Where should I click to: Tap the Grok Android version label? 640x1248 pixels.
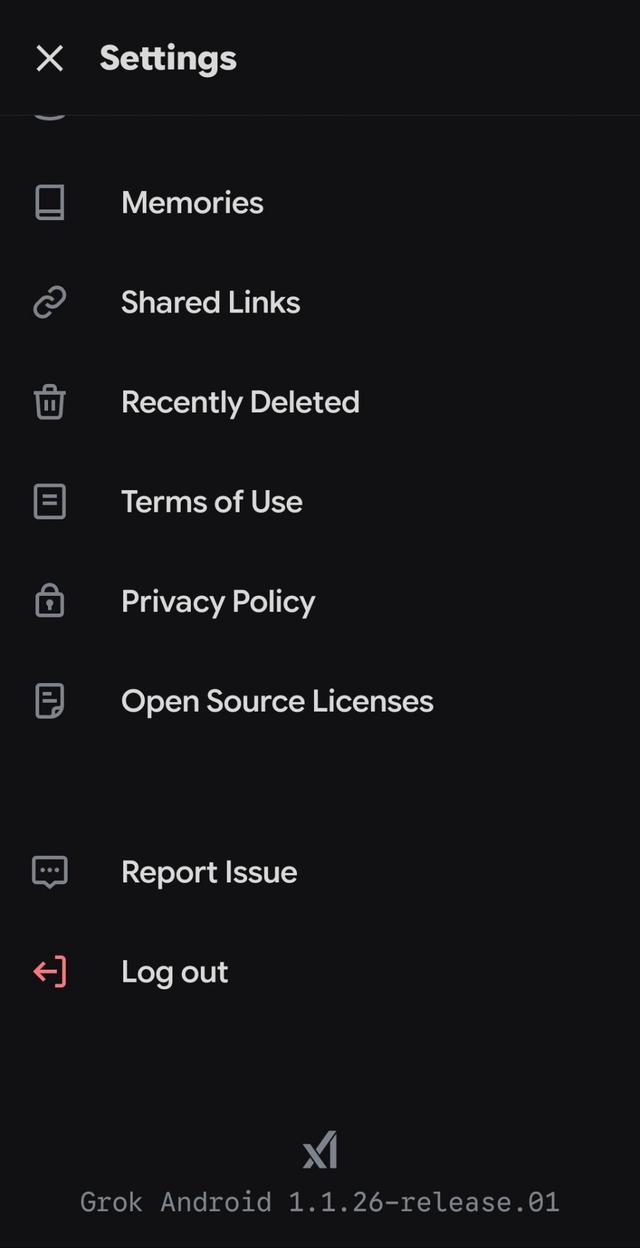(320, 1202)
